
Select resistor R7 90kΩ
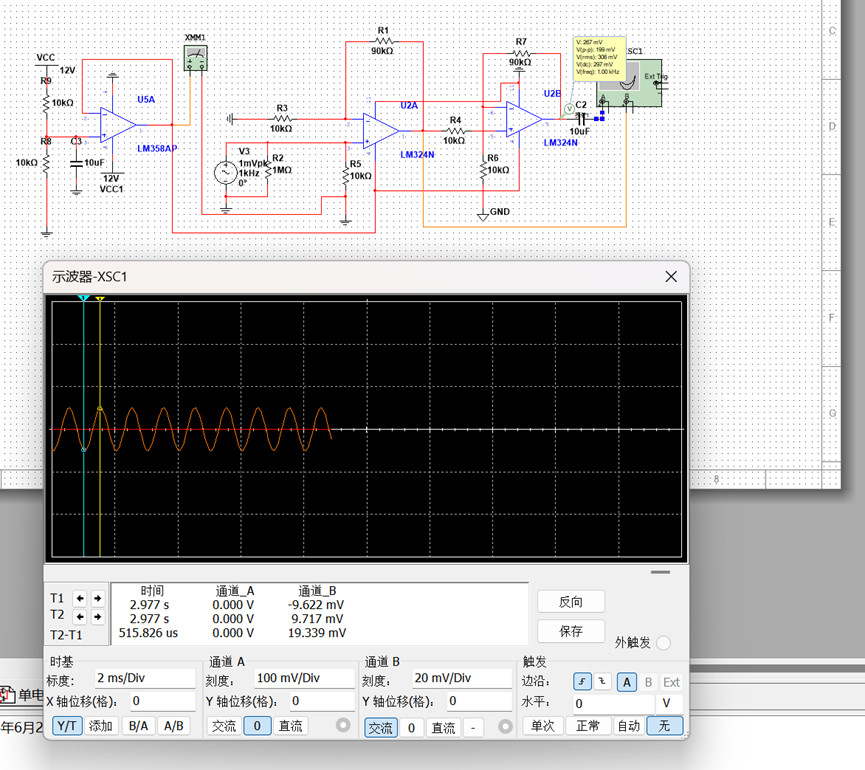(x=521, y=54)
